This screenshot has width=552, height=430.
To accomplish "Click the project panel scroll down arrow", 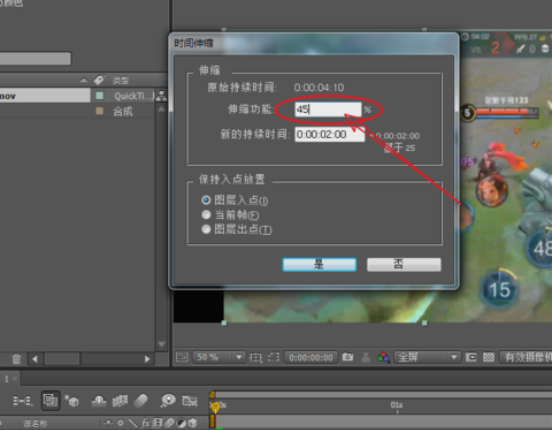I will (x=161, y=344).
